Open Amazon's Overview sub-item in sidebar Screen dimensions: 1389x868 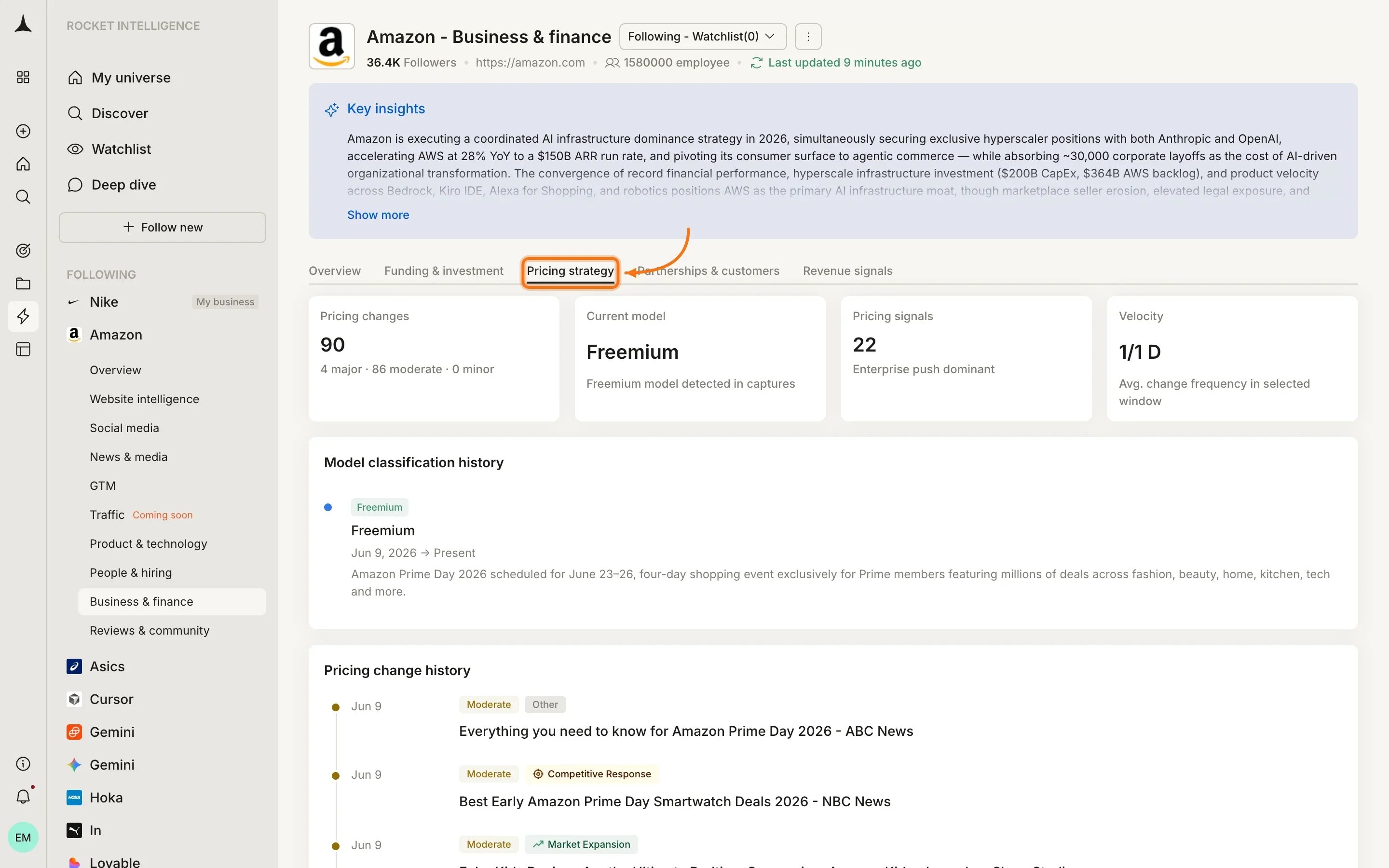click(x=115, y=370)
